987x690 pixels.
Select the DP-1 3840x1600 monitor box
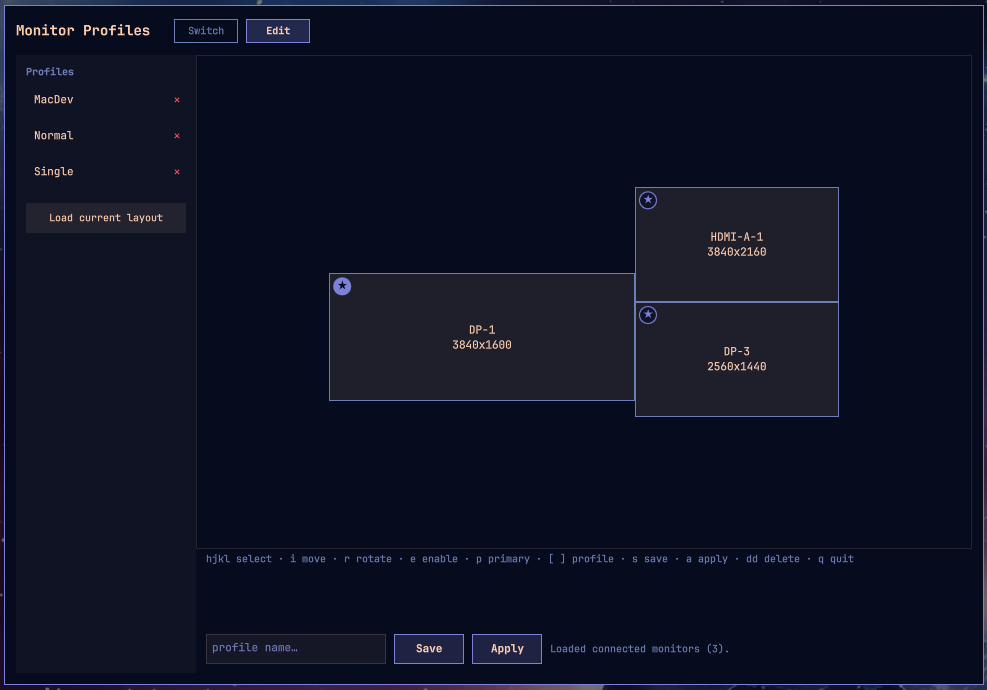click(x=482, y=337)
